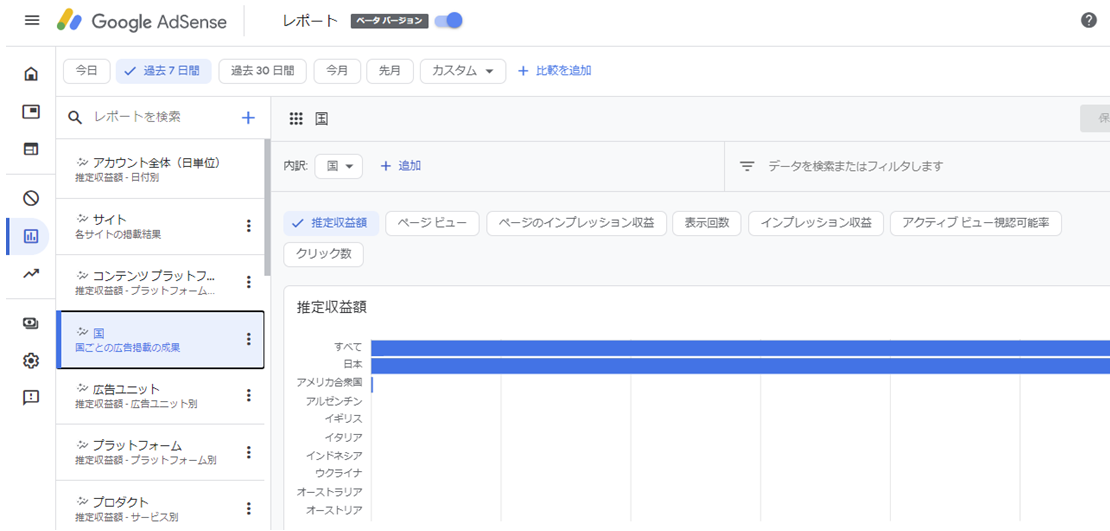Click the アメリカ合衆国 chart label
The height and width of the screenshot is (531, 1110).
(330, 383)
